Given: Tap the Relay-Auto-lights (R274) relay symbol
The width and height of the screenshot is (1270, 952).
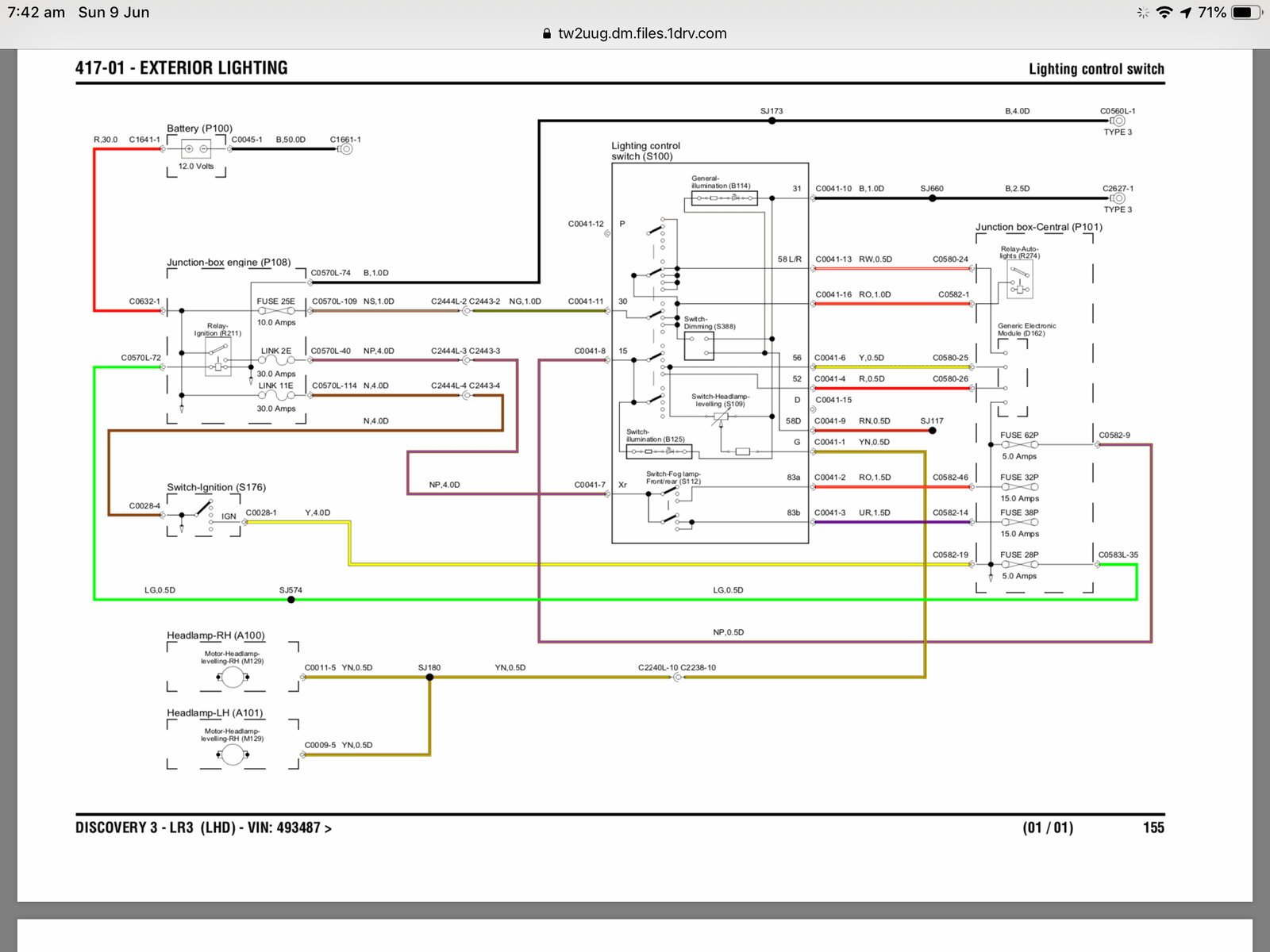Looking at the screenshot, I should coord(1019,279).
